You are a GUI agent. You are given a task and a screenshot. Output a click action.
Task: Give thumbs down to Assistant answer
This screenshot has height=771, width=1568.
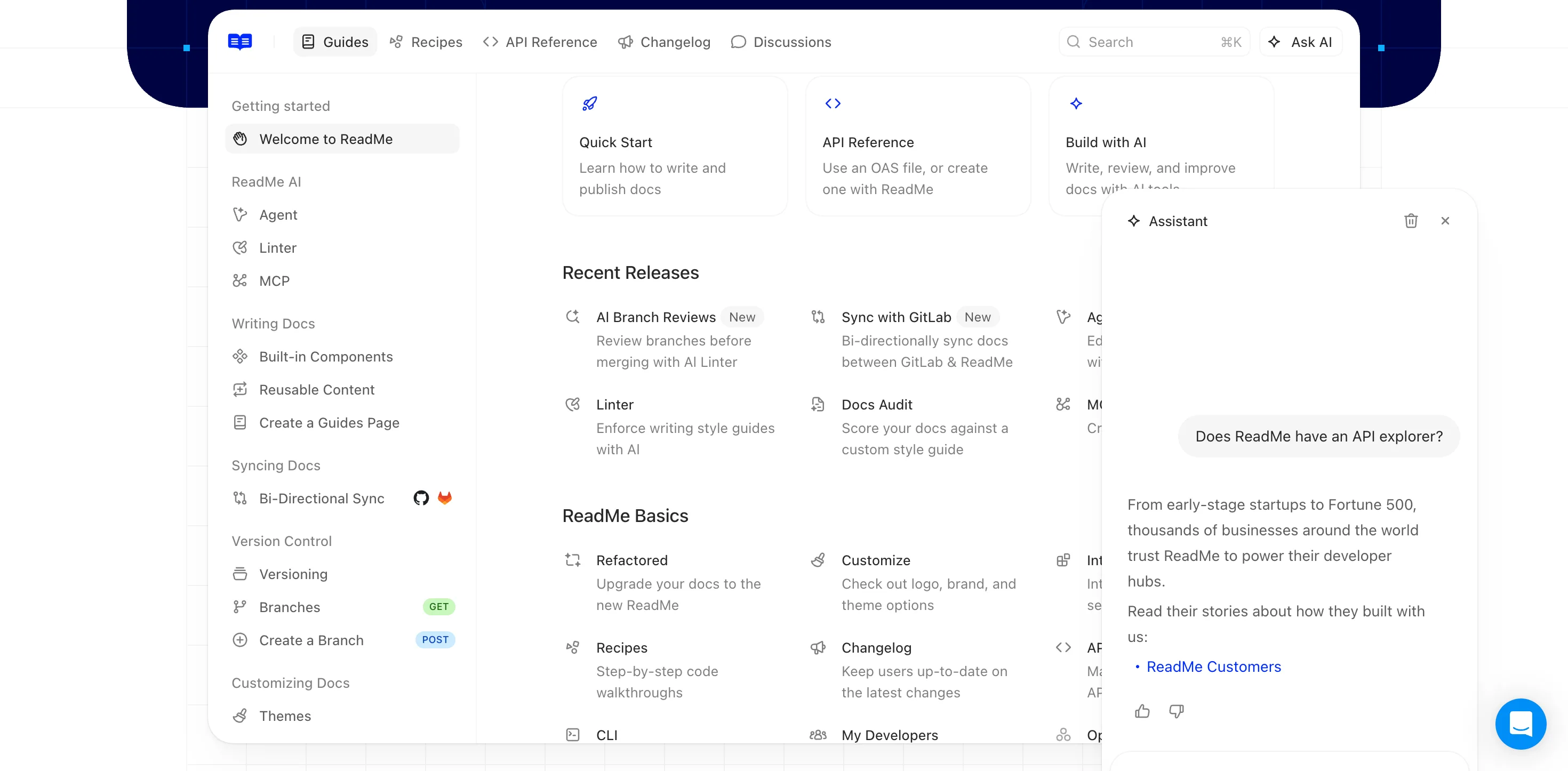click(1177, 711)
